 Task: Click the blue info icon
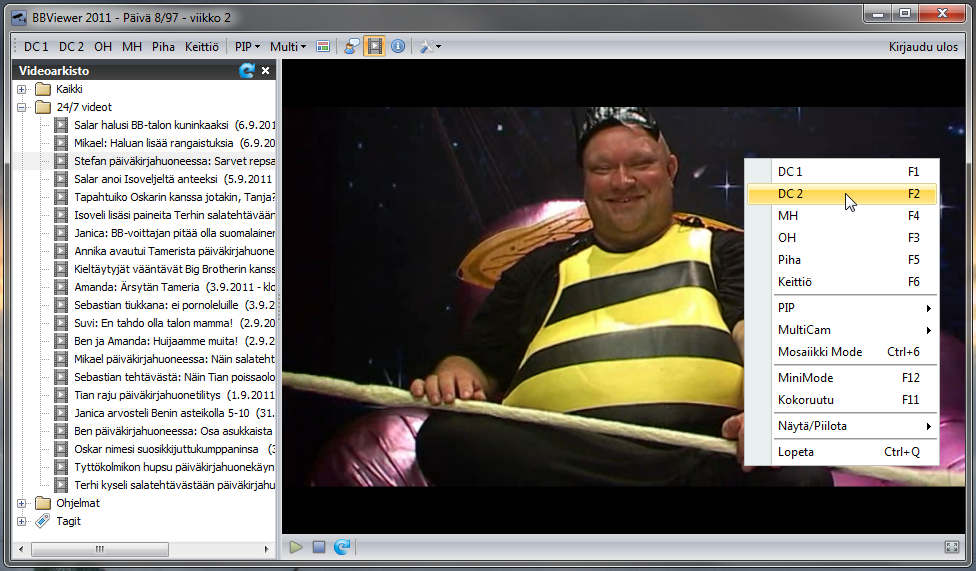click(398, 46)
